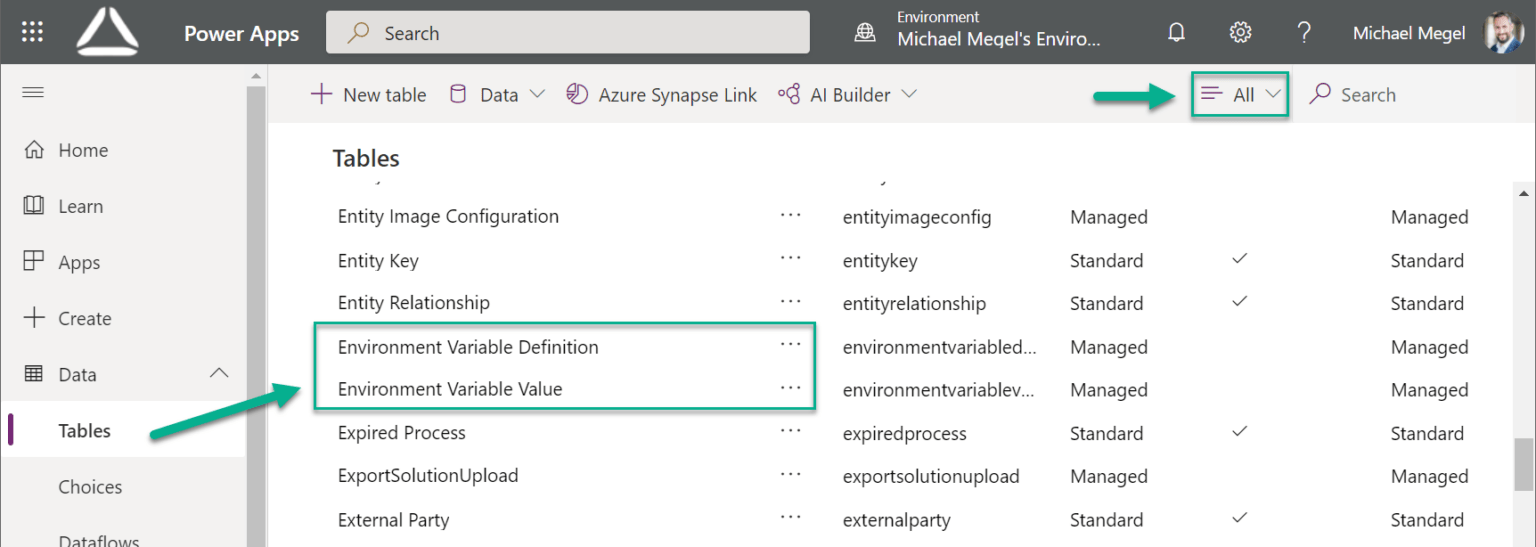Open the External Party table

394,520
